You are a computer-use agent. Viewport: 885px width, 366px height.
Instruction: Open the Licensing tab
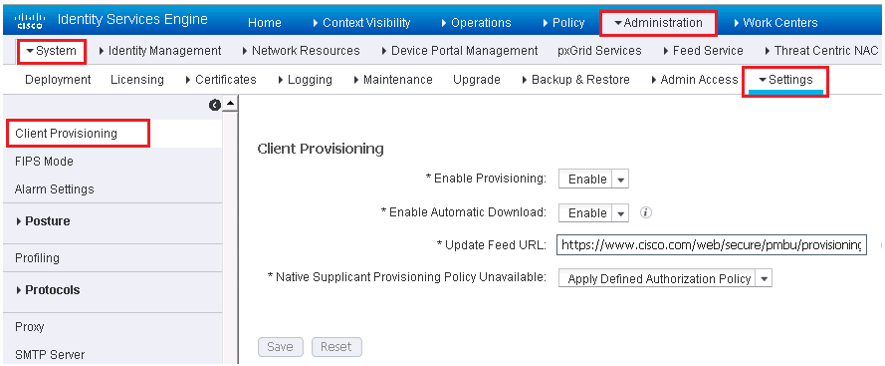(x=137, y=80)
